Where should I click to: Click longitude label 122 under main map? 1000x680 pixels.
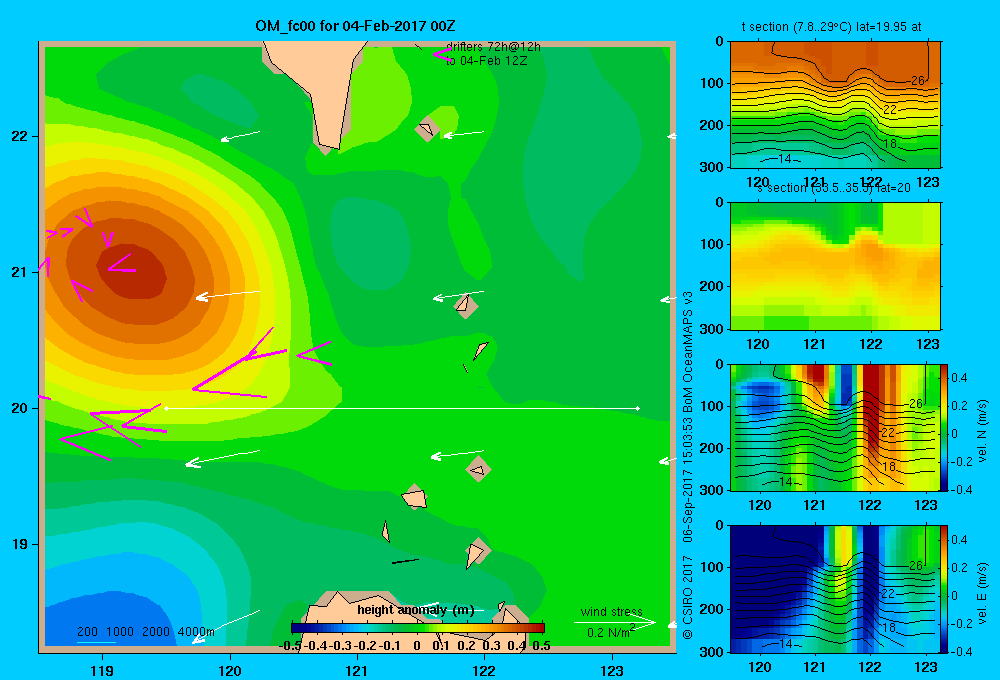pos(484,671)
